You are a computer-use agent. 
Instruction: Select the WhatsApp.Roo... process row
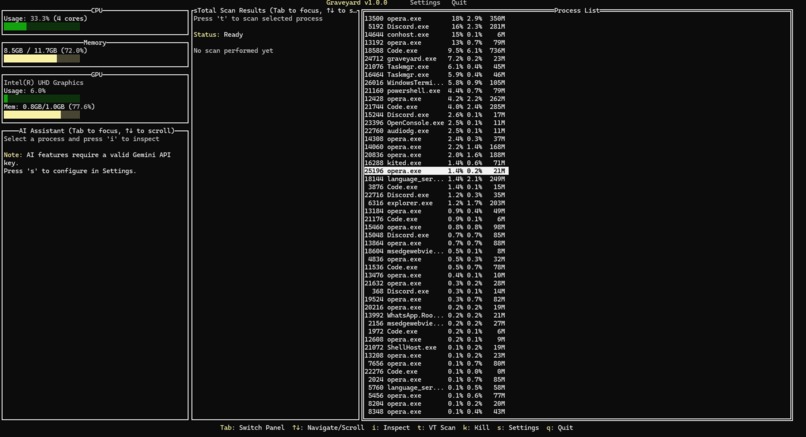435,315
